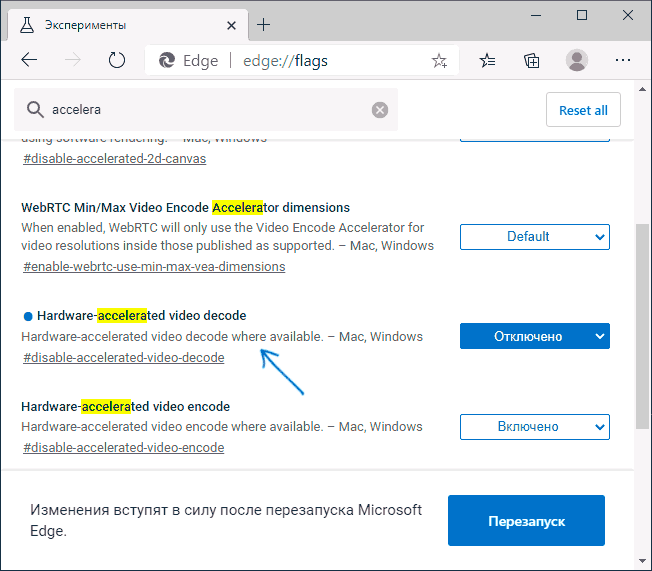Click the page scrollbar up arrow
This screenshot has width=652, height=571.
642,89
